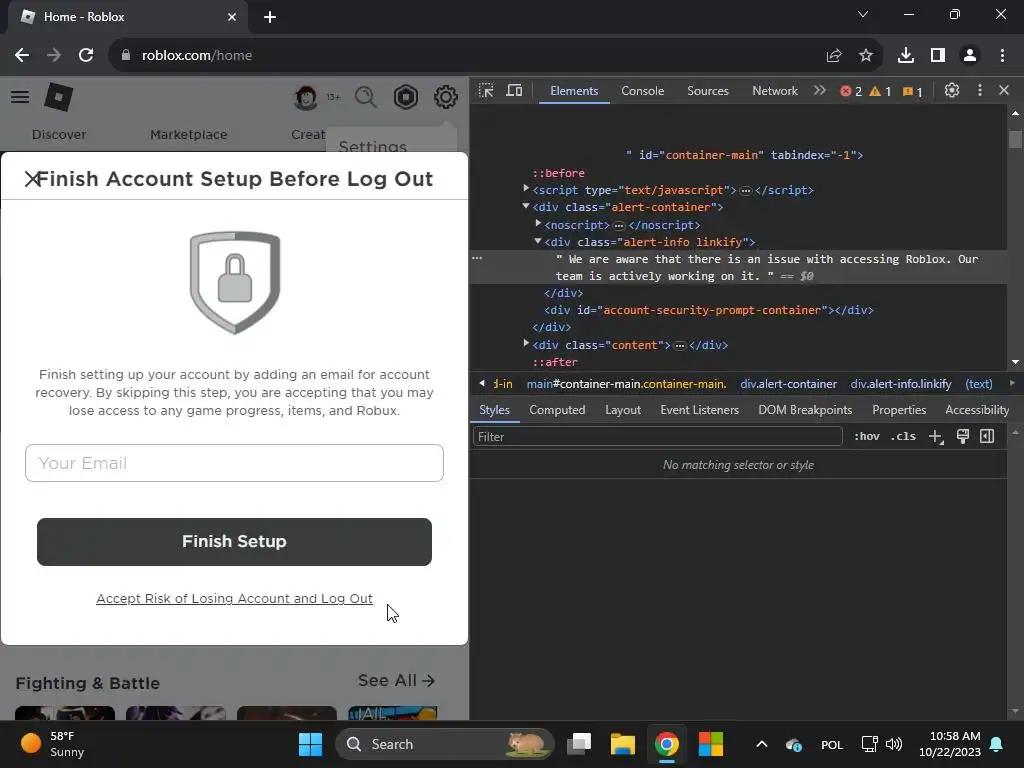Open the Marketplace nav link
The height and width of the screenshot is (768, 1024).
189,135
